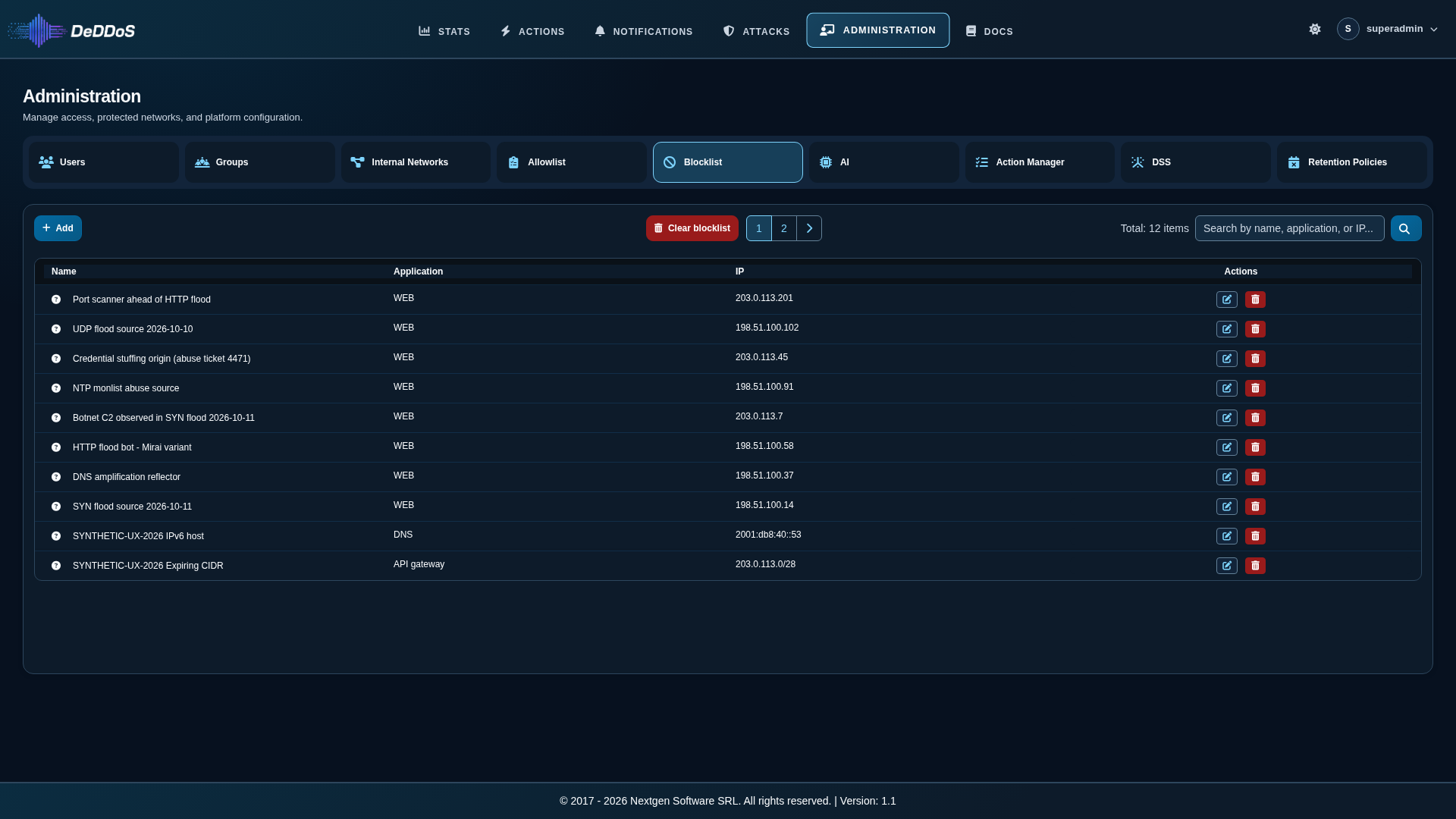Open the Attacks navigation menu
The width and height of the screenshot is (1456, 819).
click(756, 31)
